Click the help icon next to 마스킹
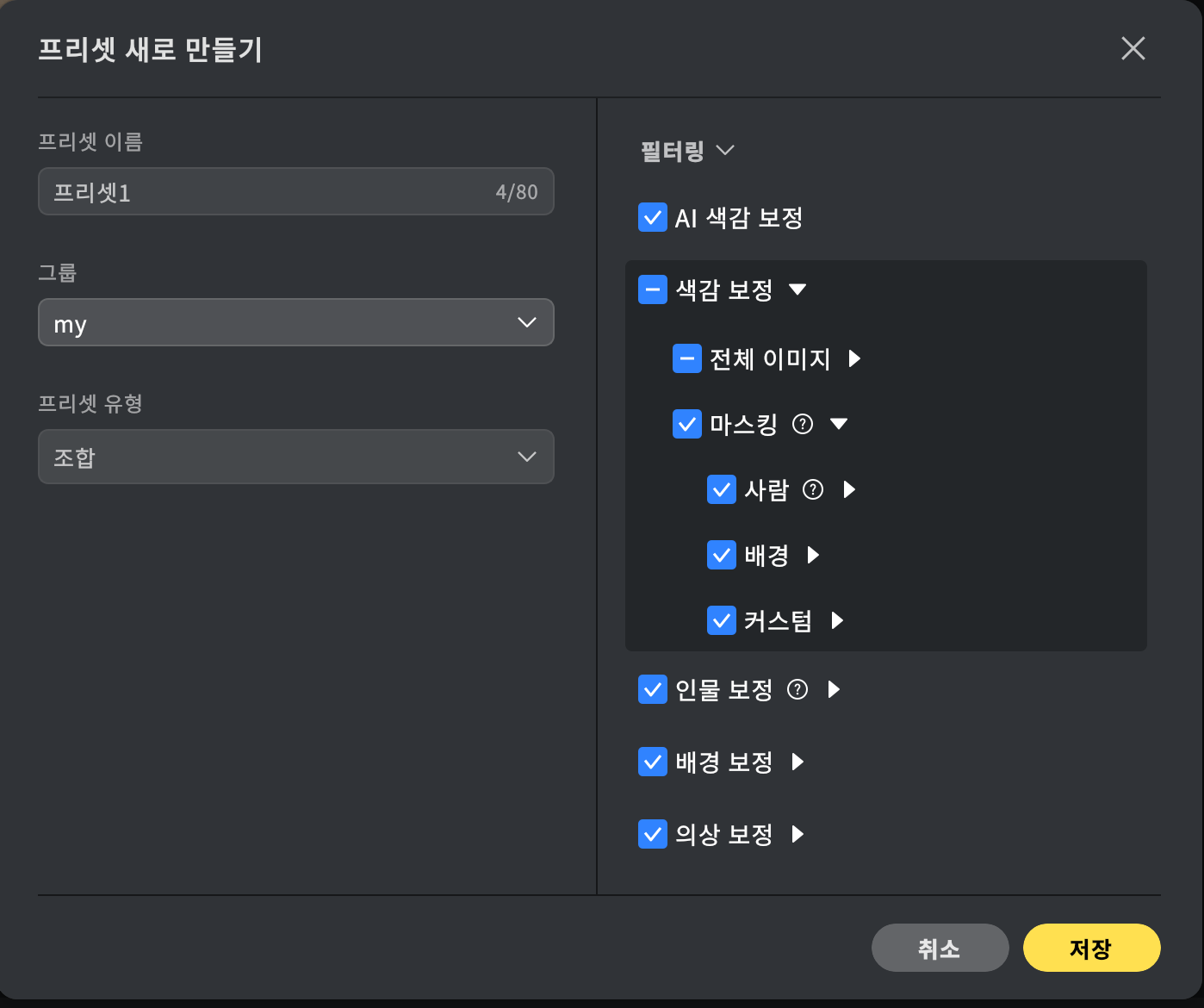 (x=803, y=424)
